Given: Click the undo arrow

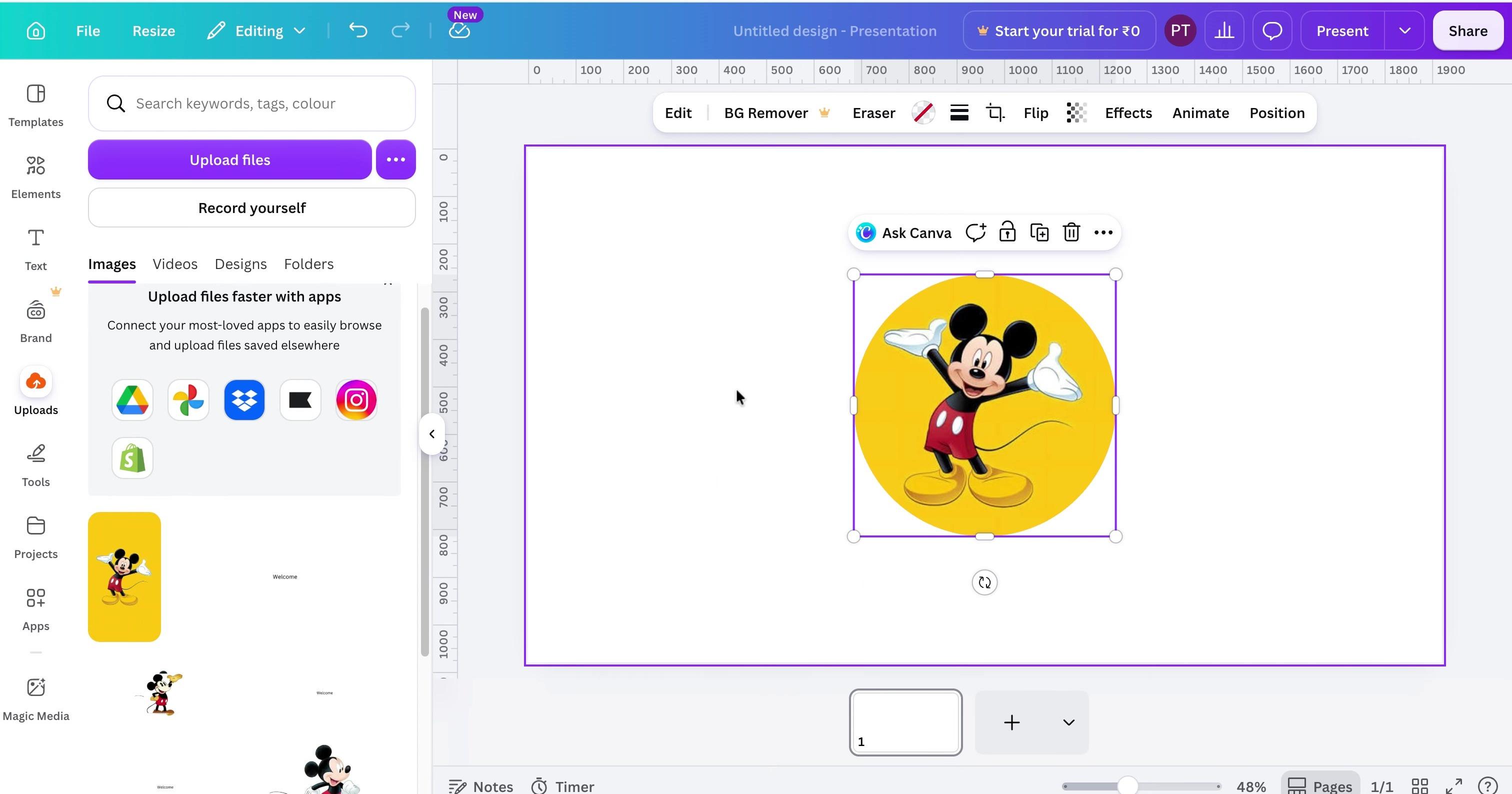Looking at the screenshot, I should coord(358,30).
